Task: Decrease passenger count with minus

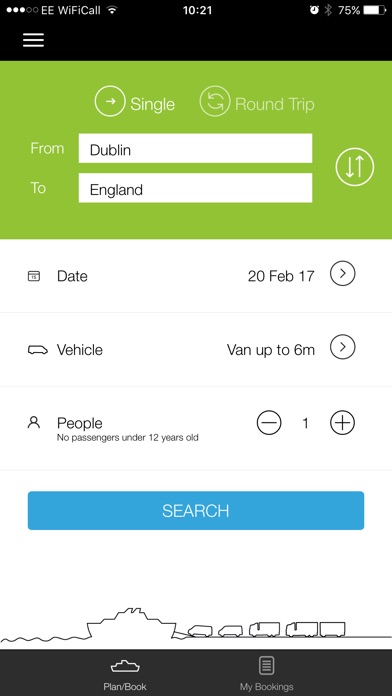Action: (269, 423)
